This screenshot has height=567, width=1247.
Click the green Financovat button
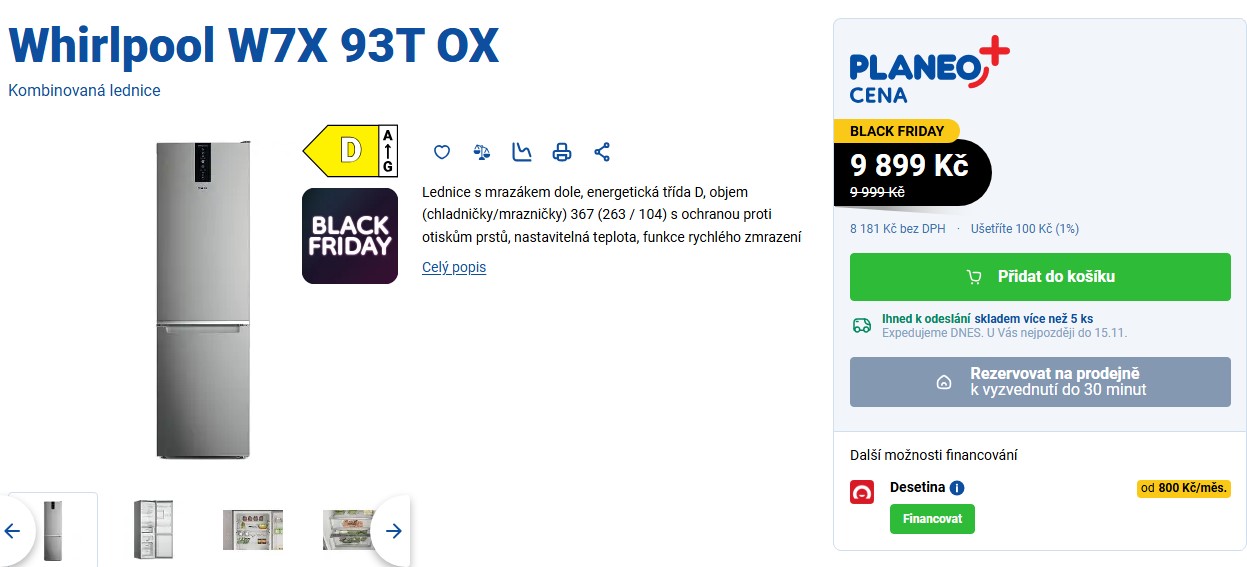tap(932, 519)
